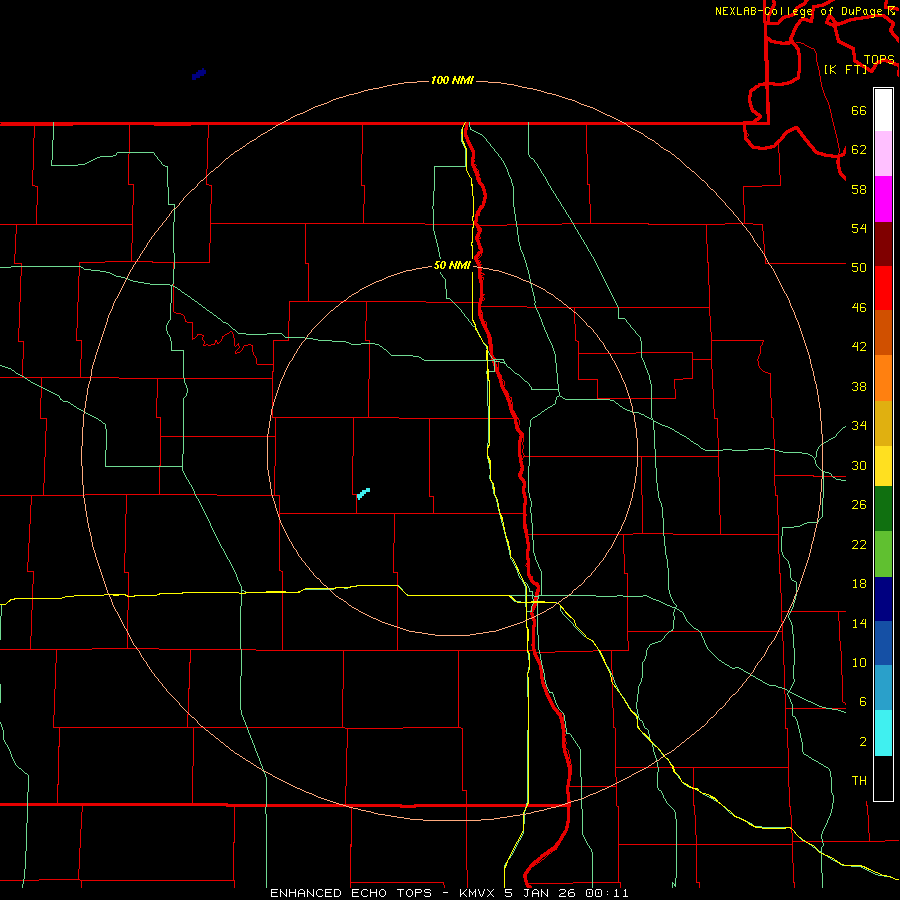Click the legend value "46"
Screen dimensions: 900x900
point(859,308)
